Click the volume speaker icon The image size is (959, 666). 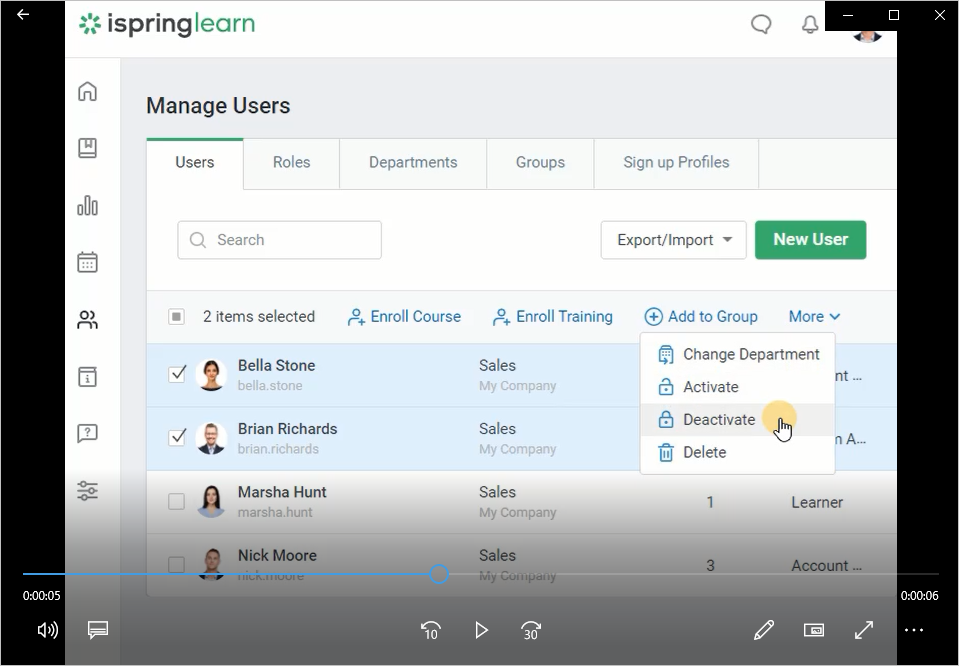pyautogui.click(x=47, y=630)
